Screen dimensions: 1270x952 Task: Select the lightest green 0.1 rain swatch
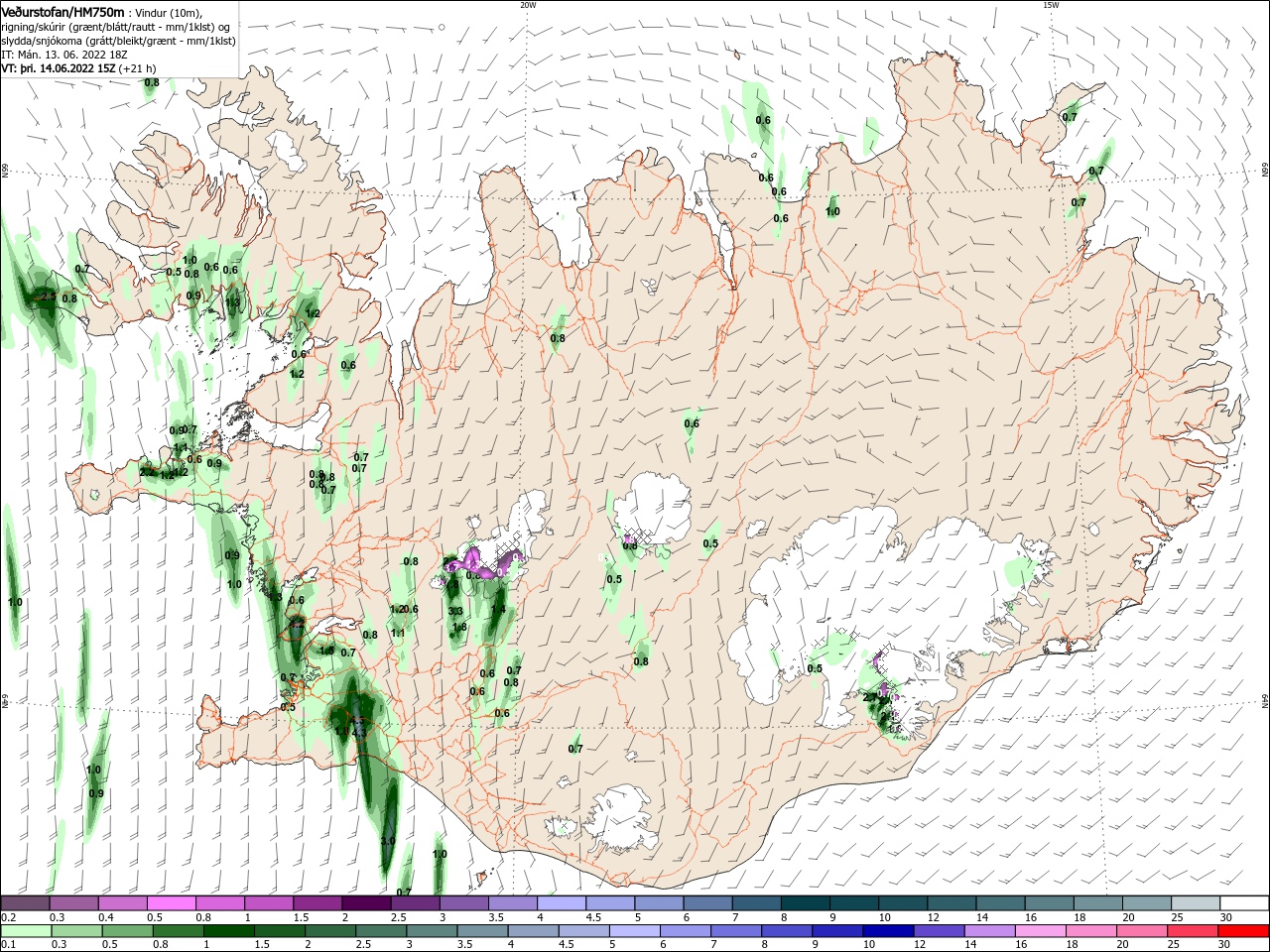pos(26,931)
